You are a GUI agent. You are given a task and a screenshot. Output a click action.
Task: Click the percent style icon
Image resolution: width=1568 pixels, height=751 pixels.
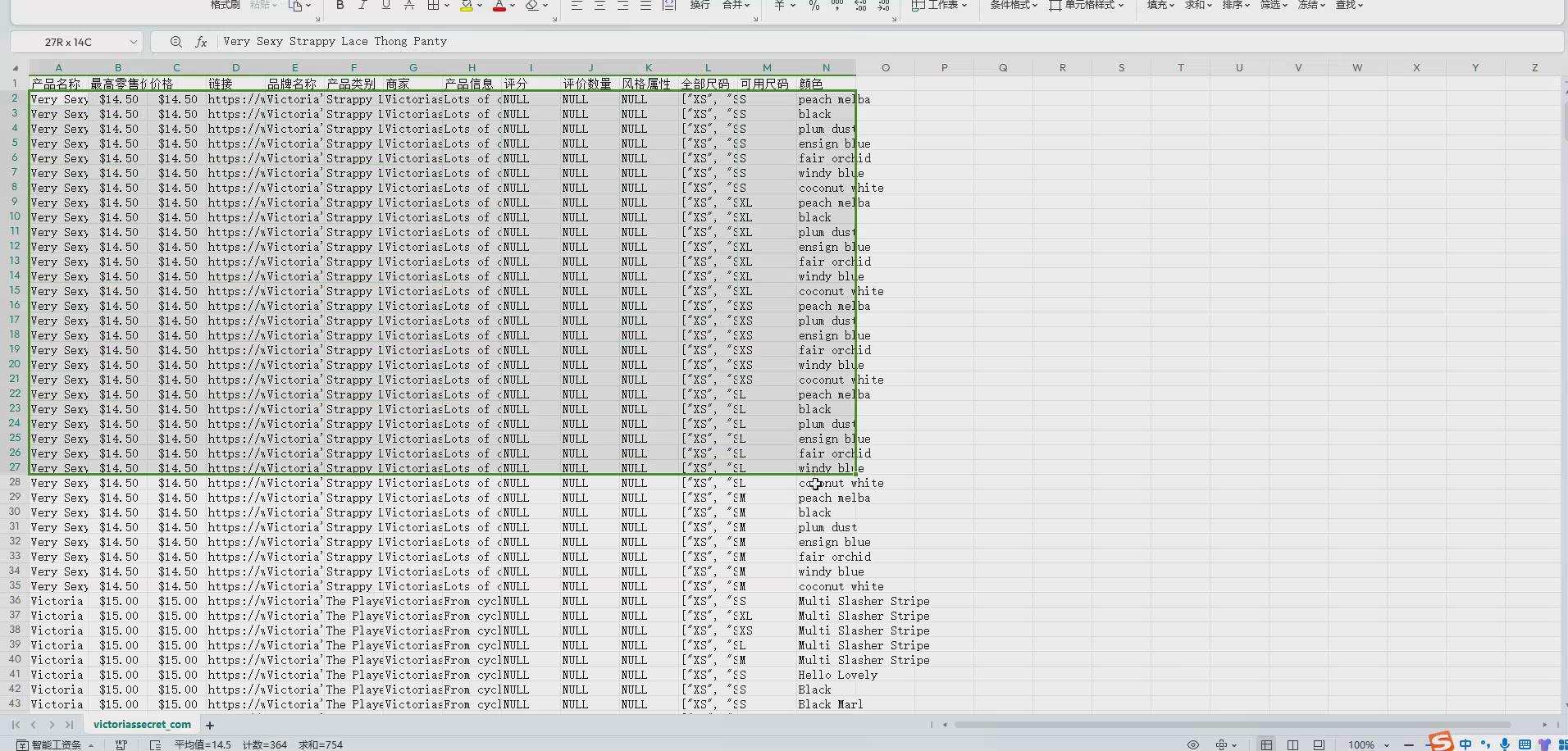814,5
